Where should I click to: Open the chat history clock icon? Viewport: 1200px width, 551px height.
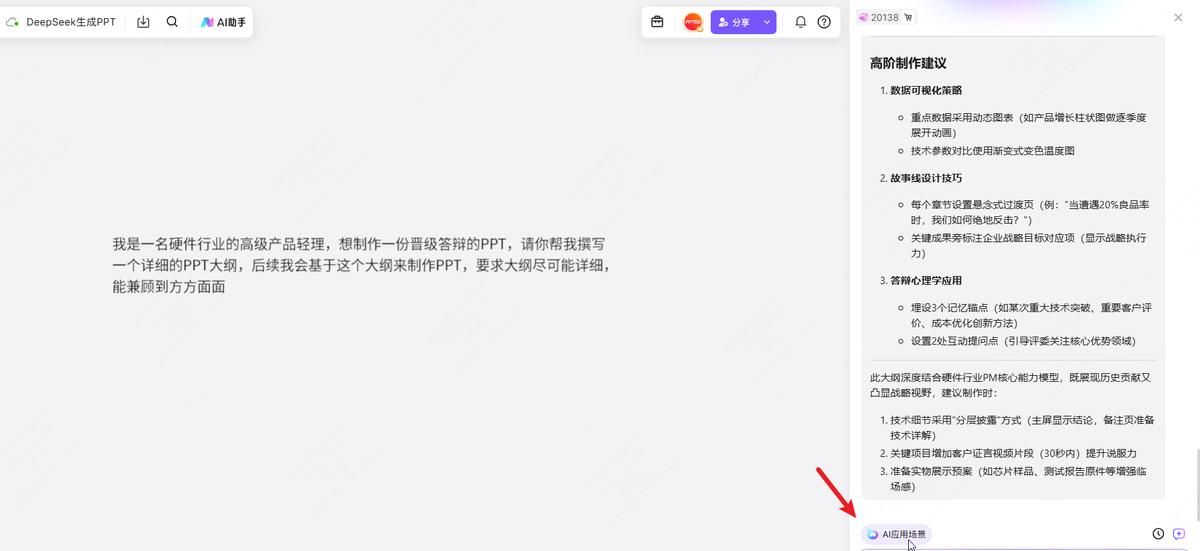1158,534
